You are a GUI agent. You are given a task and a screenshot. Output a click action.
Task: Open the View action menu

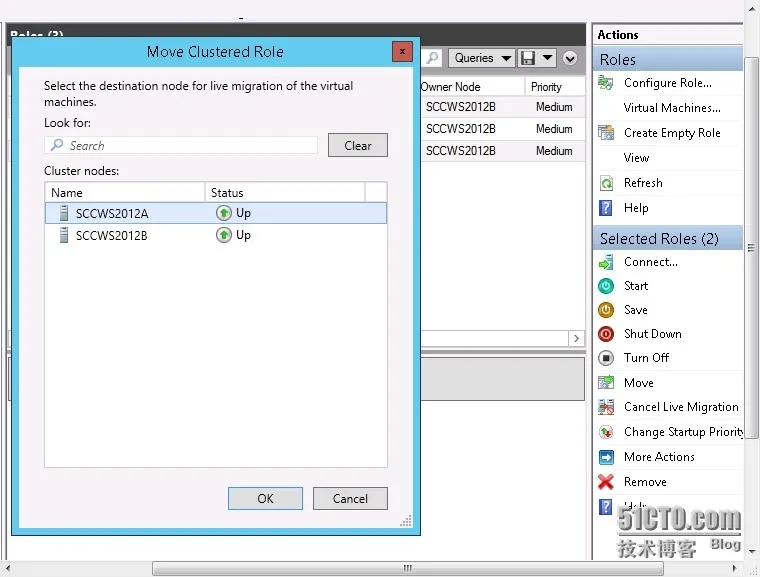click(x=636, y=158)
